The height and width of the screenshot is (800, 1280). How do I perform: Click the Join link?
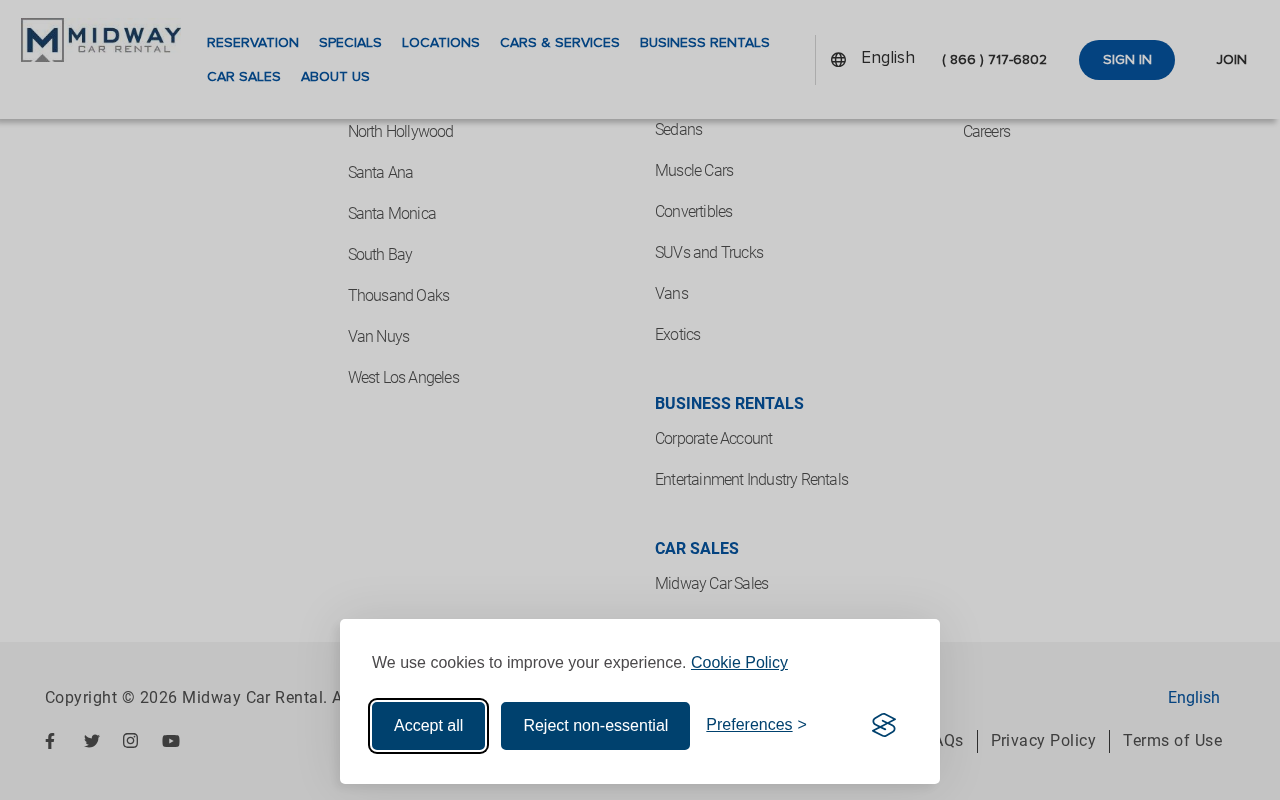click(x=1231, y=60)
